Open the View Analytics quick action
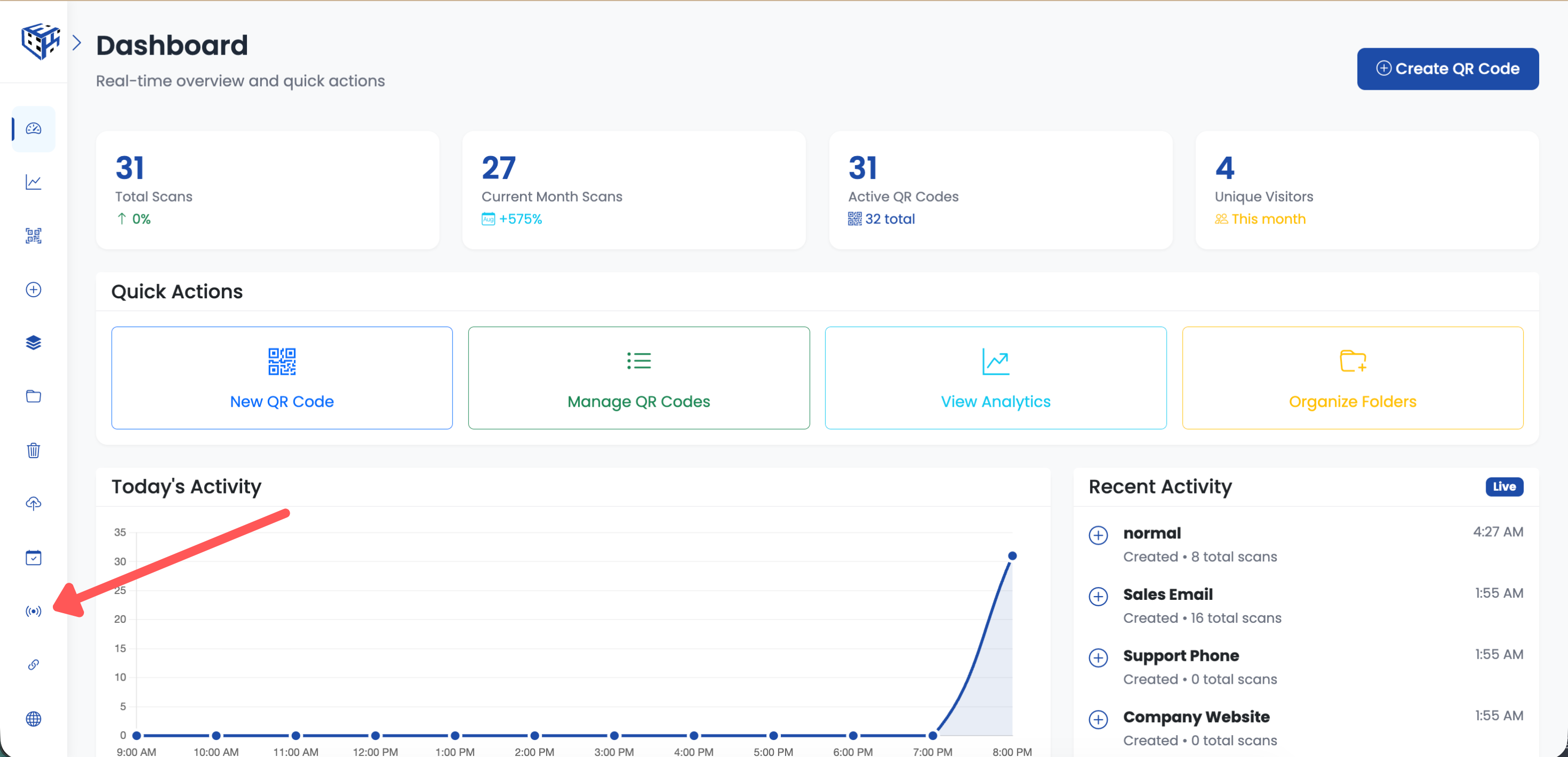 (995, 377)
